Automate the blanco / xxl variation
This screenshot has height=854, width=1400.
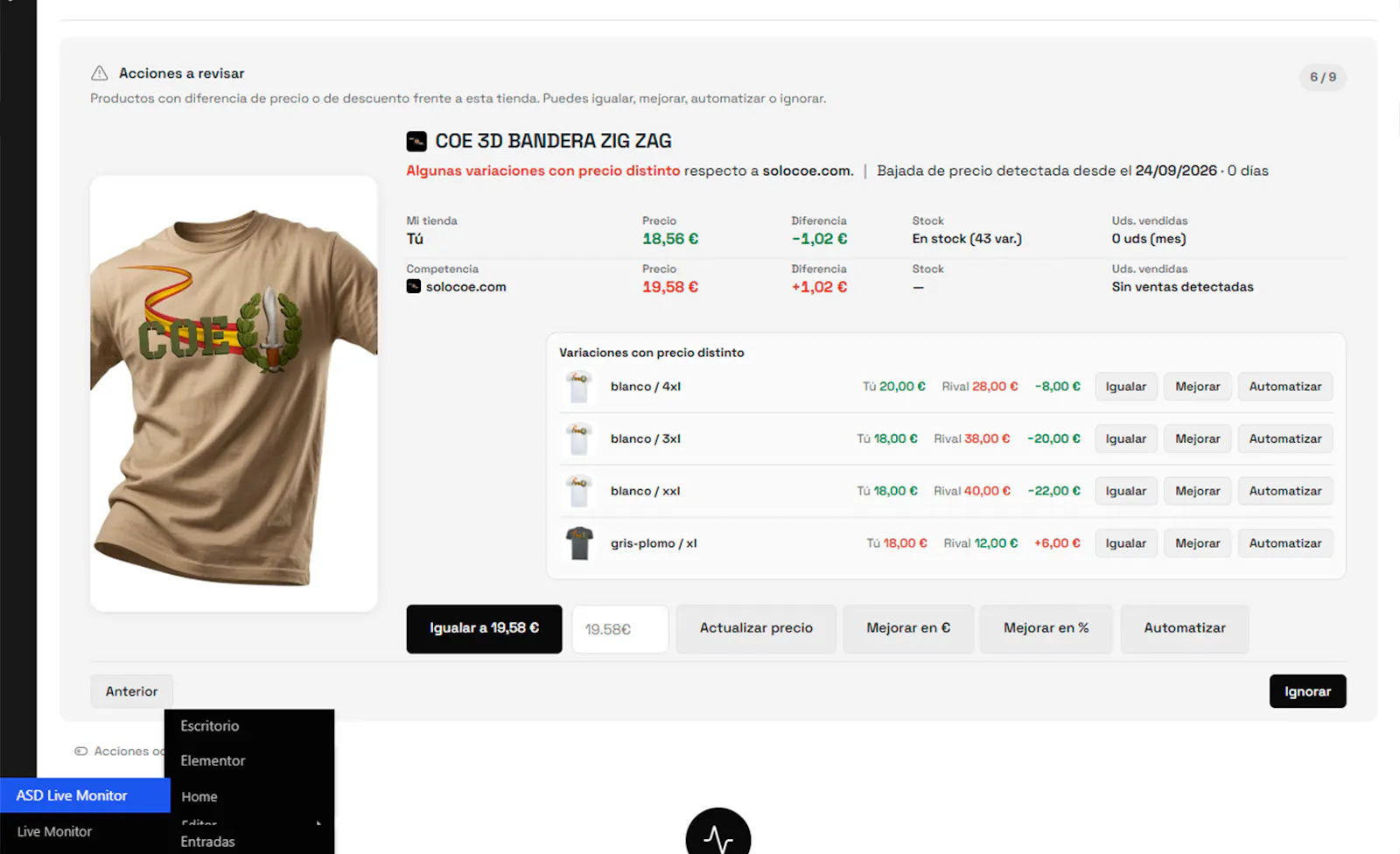pos(1285,492)
